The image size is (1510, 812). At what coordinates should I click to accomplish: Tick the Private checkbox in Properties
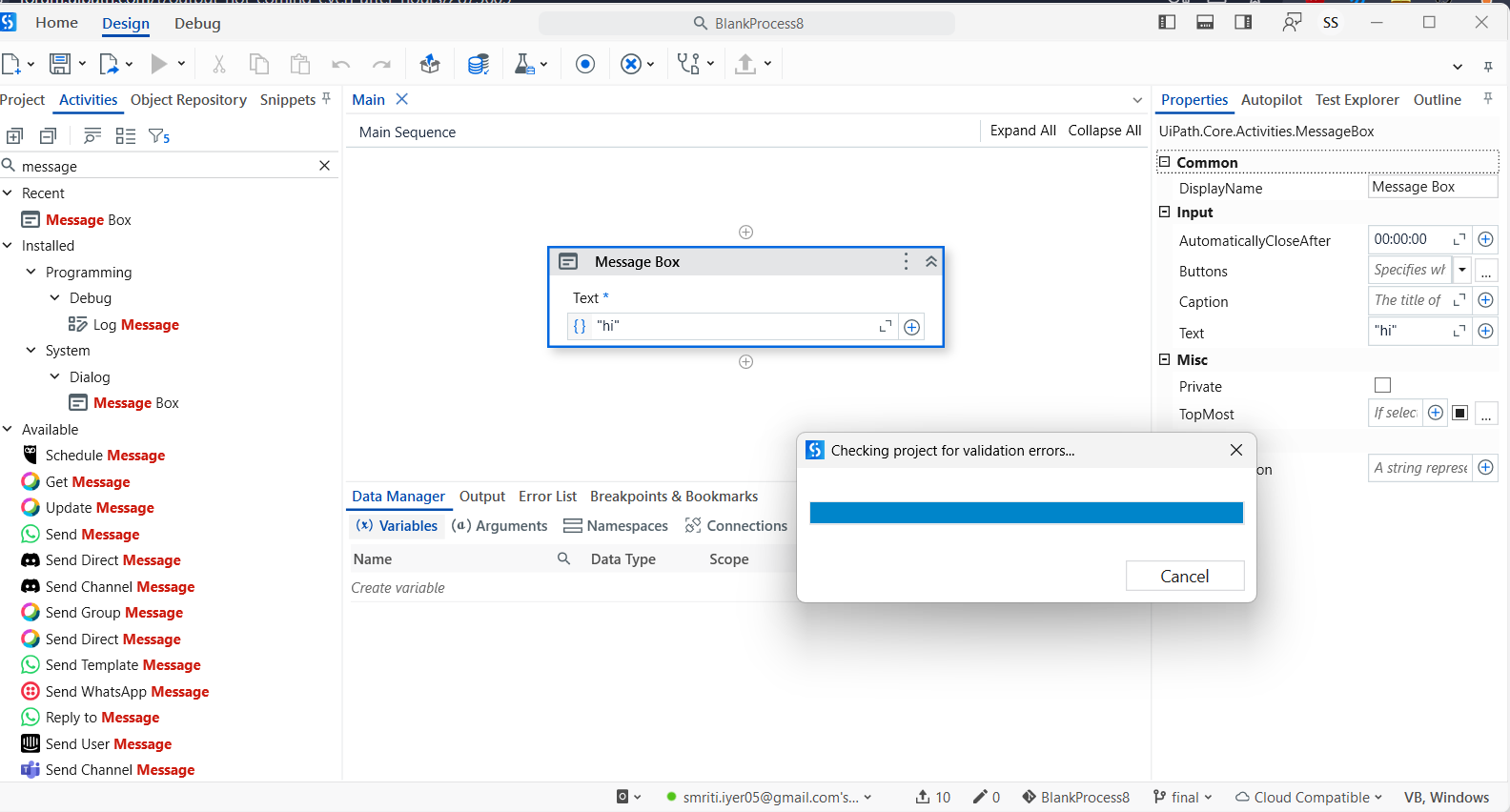[1382, 385]
